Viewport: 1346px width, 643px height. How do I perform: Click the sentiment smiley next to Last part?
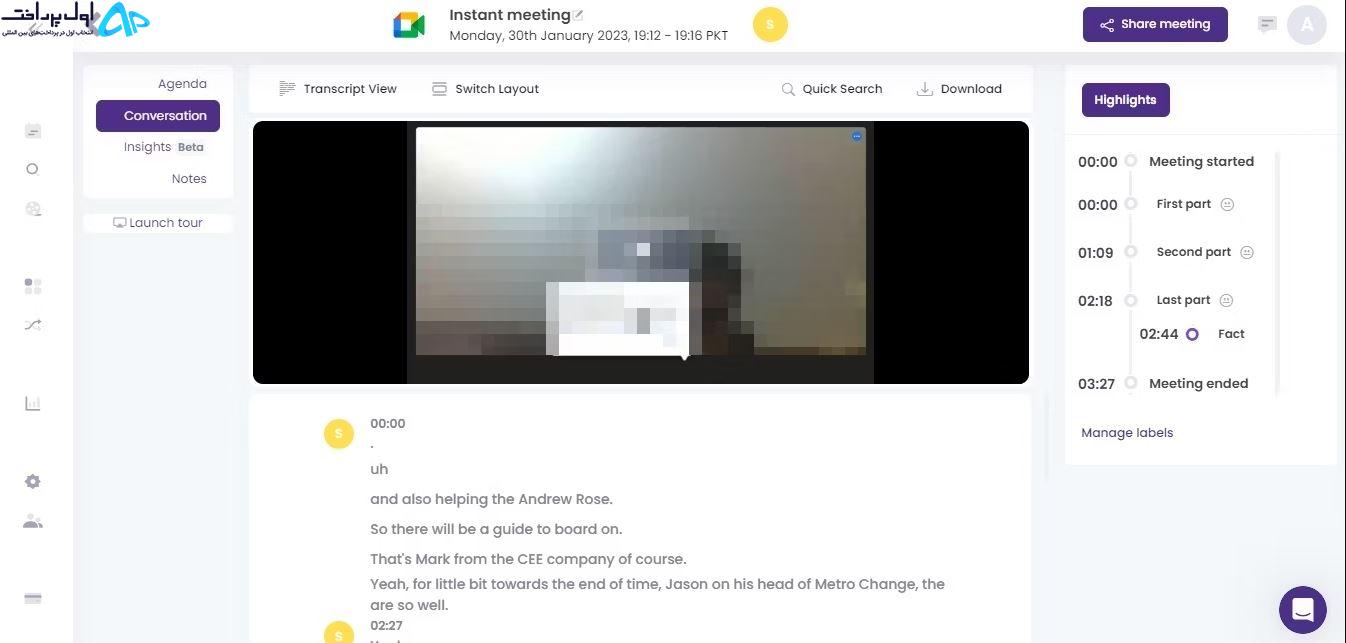(x=1227, y=300)
